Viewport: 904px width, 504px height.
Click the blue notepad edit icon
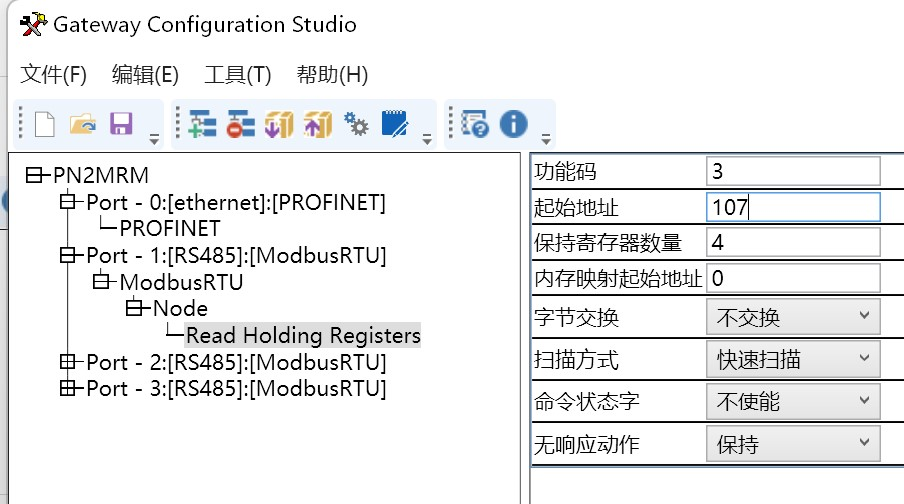coord(395,124)
